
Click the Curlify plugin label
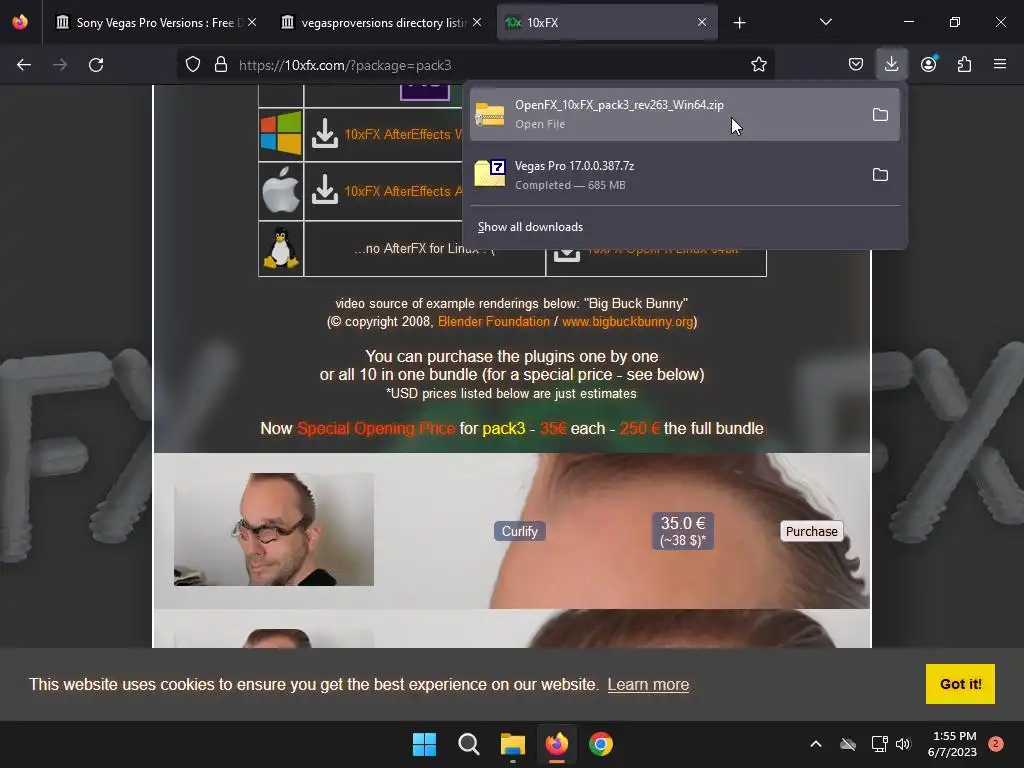(519, 531)
